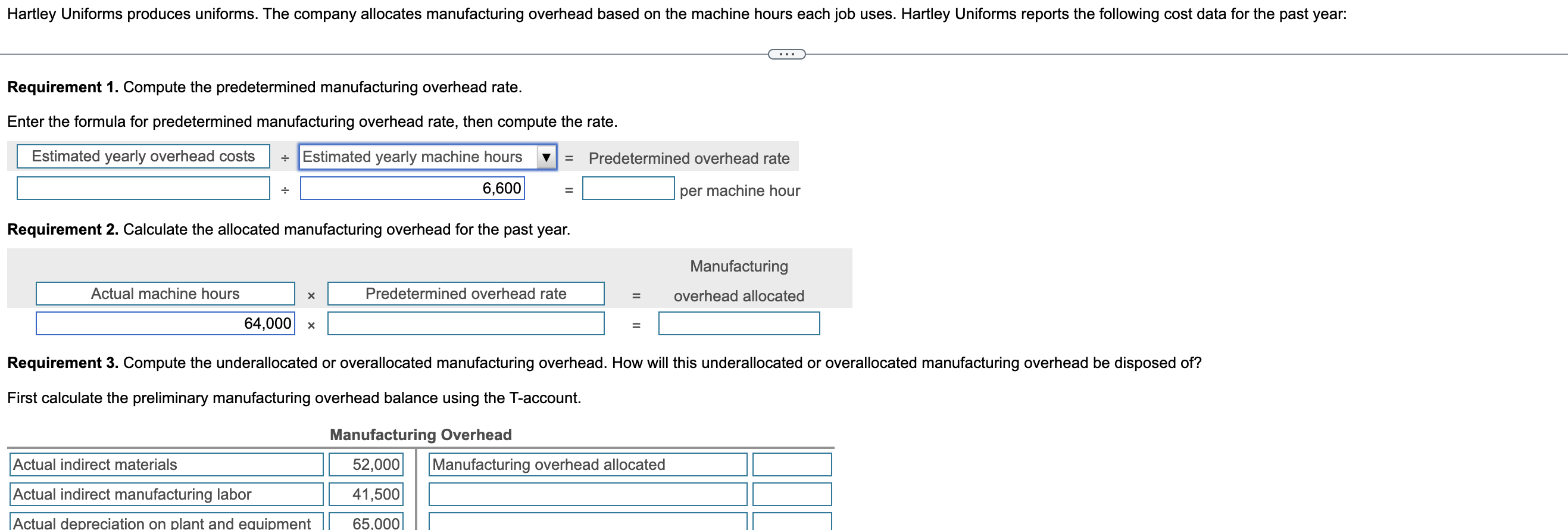
Task: Click the per machine hour label
Action: pos(739,191)
